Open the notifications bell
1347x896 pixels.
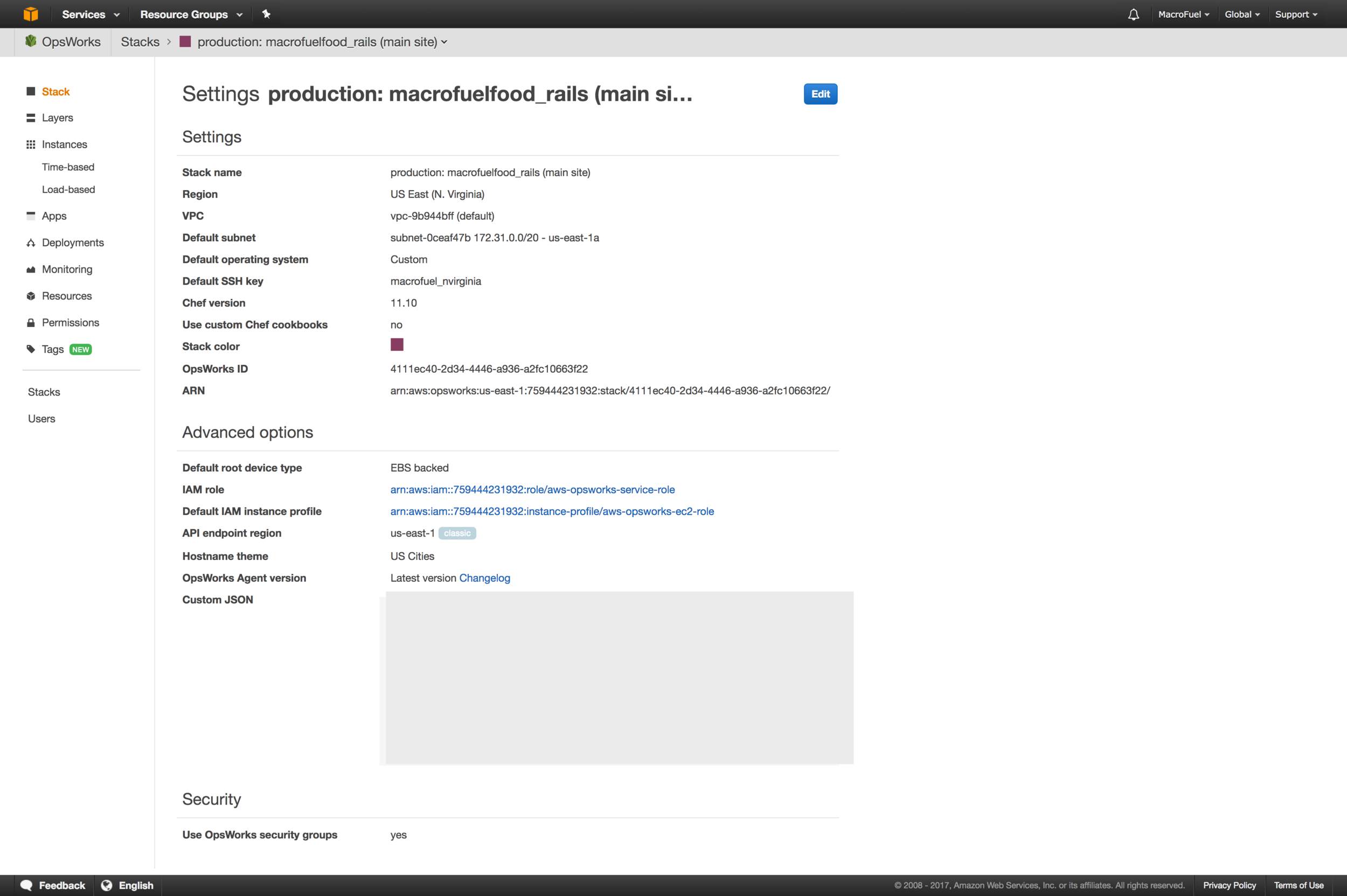click(1133, 15)
